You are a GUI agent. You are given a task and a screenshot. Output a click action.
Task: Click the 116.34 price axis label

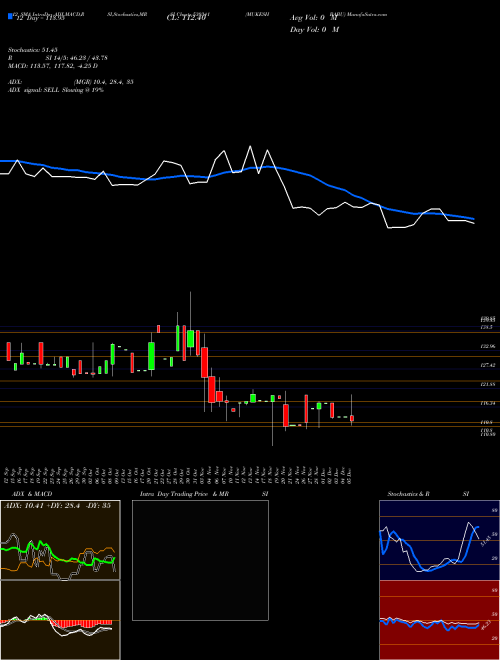(488, 403)
